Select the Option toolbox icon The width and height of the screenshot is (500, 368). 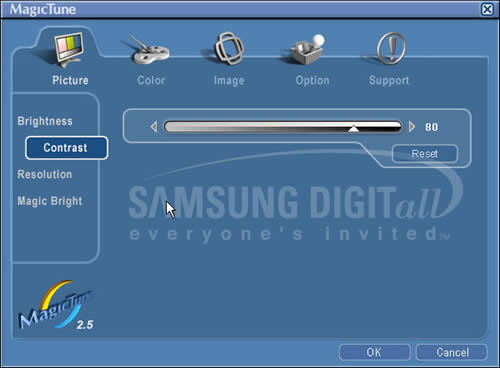[308, 49]
